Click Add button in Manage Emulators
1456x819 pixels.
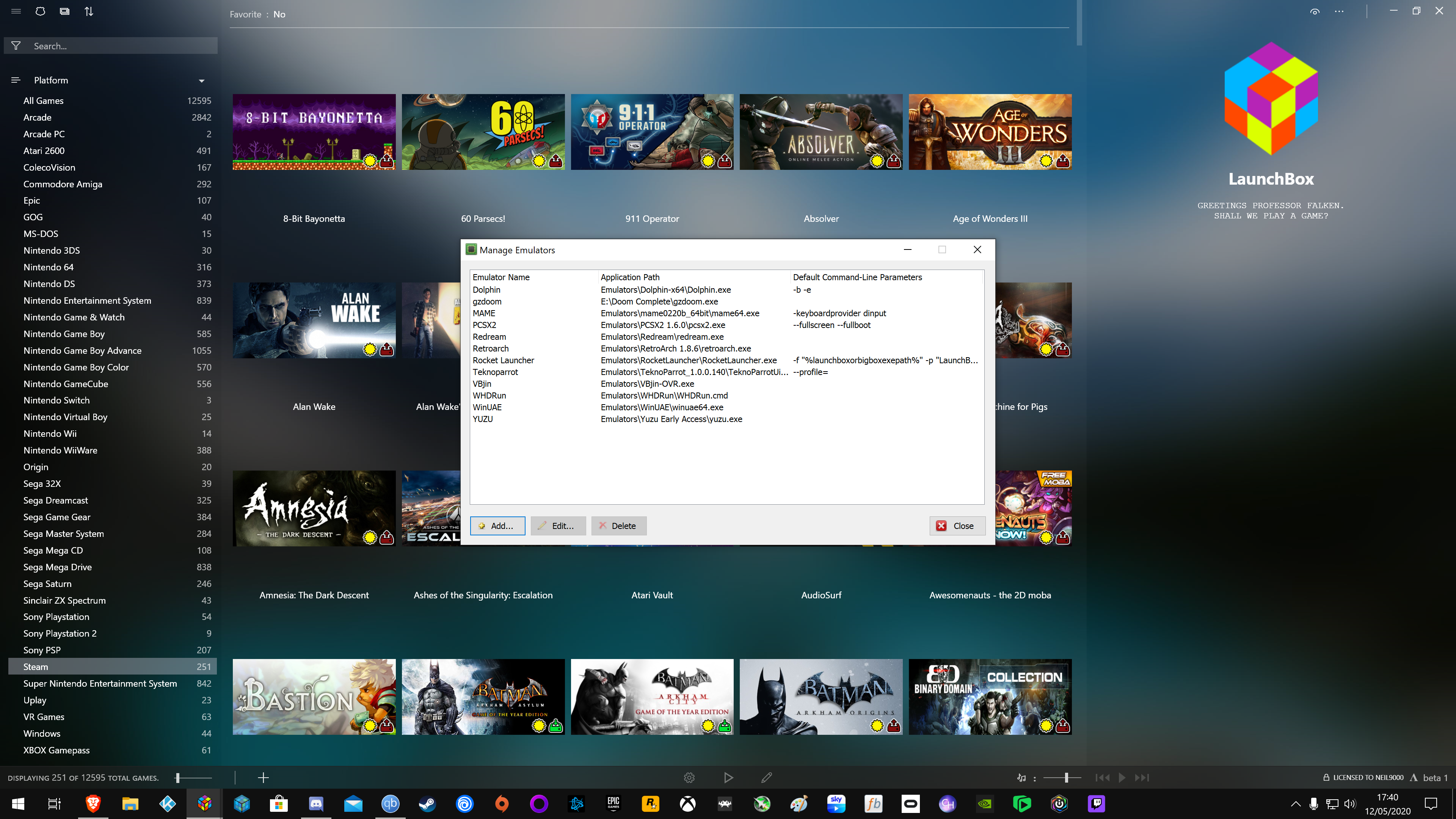pyautogui.click(x=497, y=526)
